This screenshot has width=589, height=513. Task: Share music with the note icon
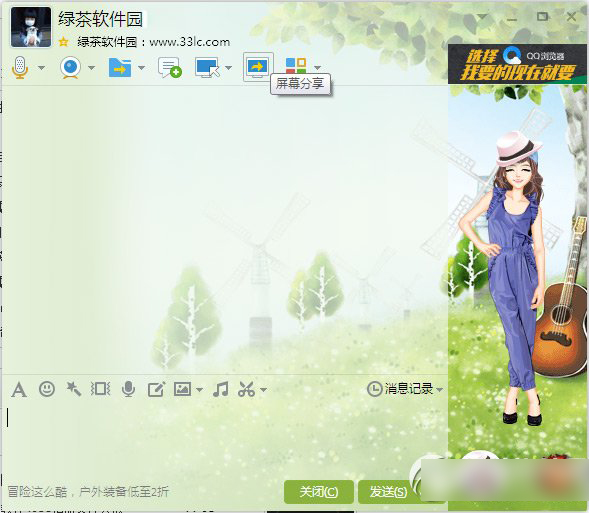tap(220, 389)
